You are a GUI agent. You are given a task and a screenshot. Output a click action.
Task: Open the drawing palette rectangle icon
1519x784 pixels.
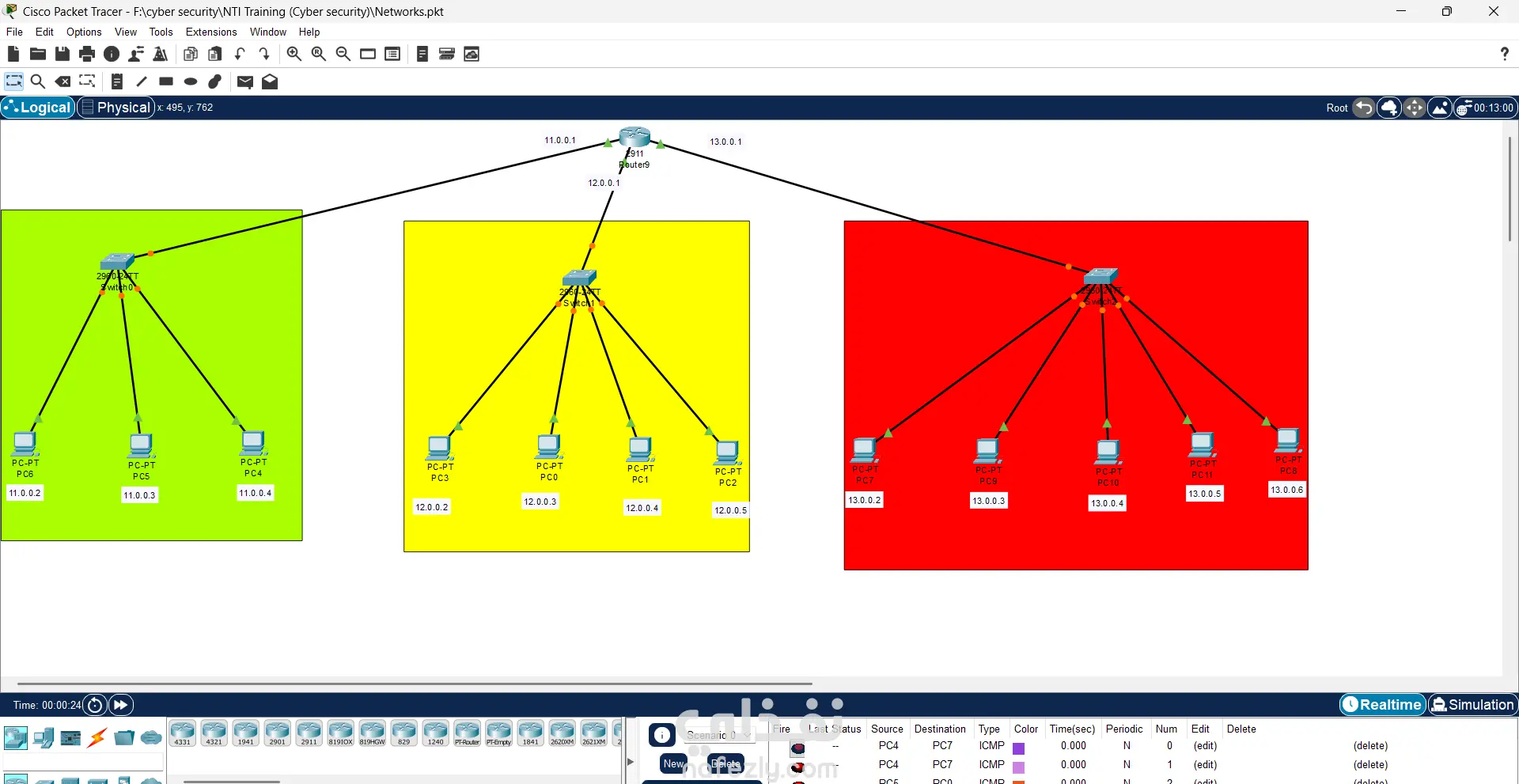click(x=368, y=54)
